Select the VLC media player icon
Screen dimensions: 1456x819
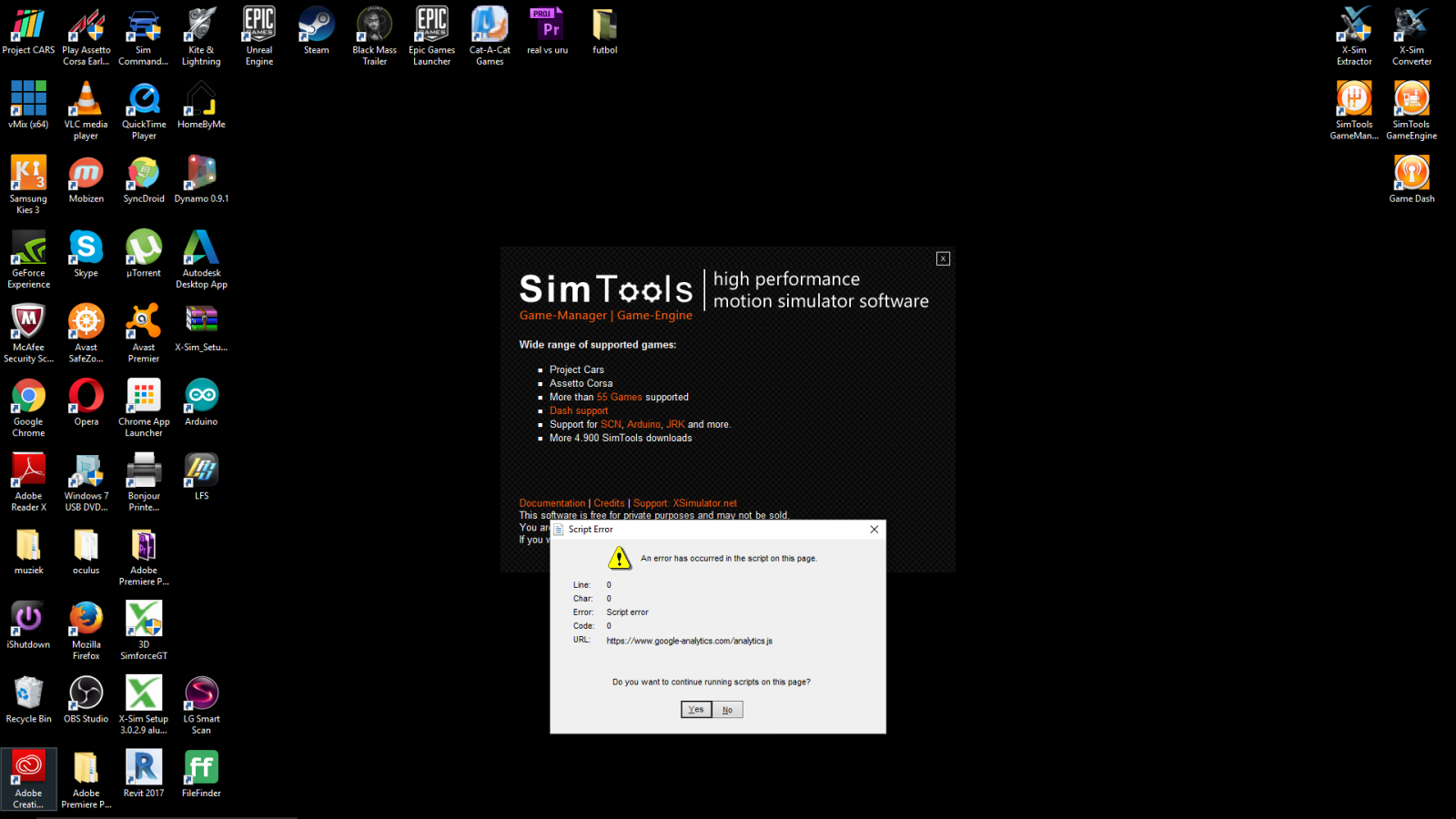86,111
